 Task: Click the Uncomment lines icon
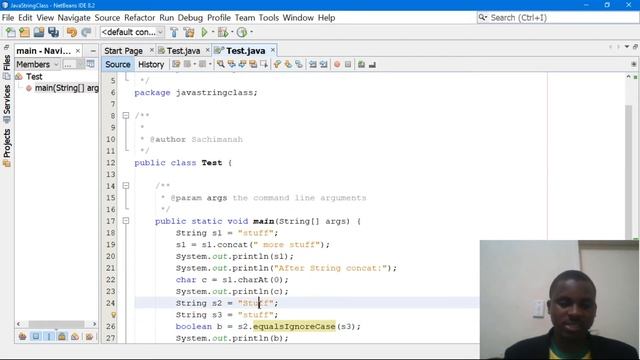pyautogui.click(x=372, y=64)
